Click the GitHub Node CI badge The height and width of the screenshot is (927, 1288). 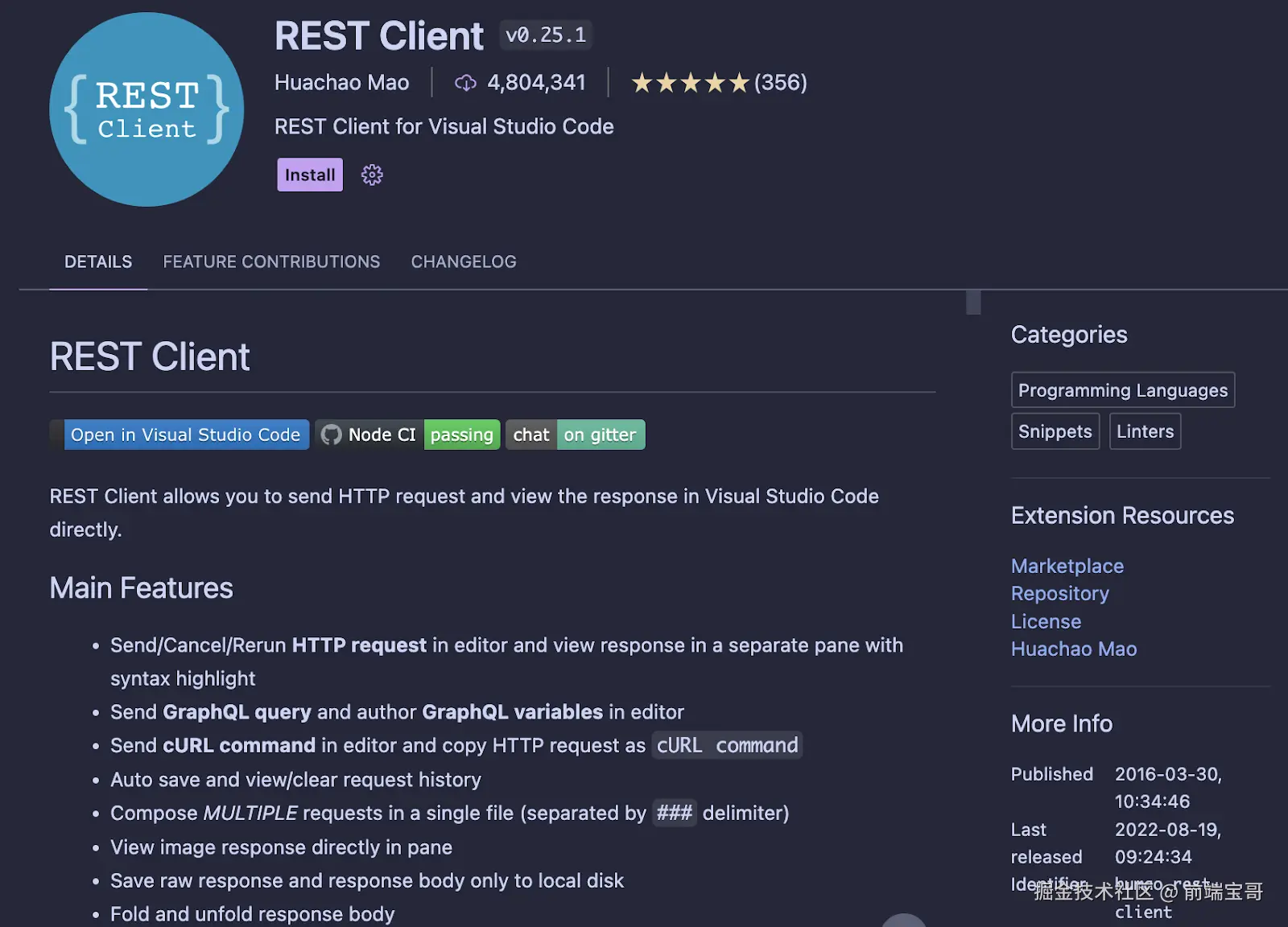click(407, 435)
